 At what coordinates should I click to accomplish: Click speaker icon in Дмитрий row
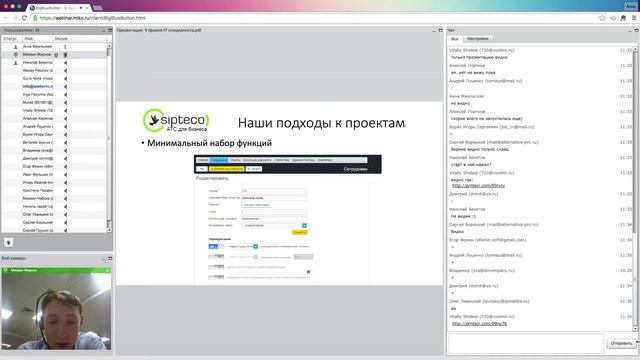tap(65, 158)
